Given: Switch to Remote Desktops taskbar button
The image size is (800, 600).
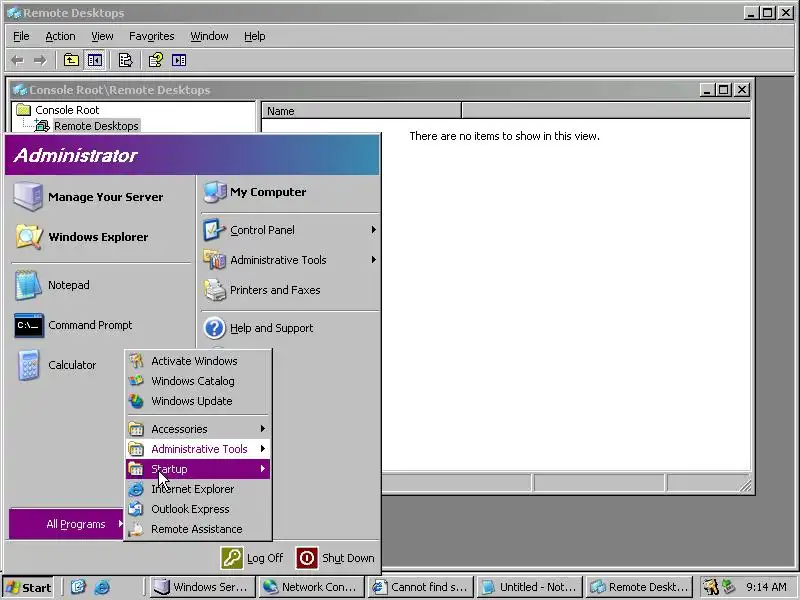Looking at the screenshot, I should pyautogui.click(x=639, y=587).
